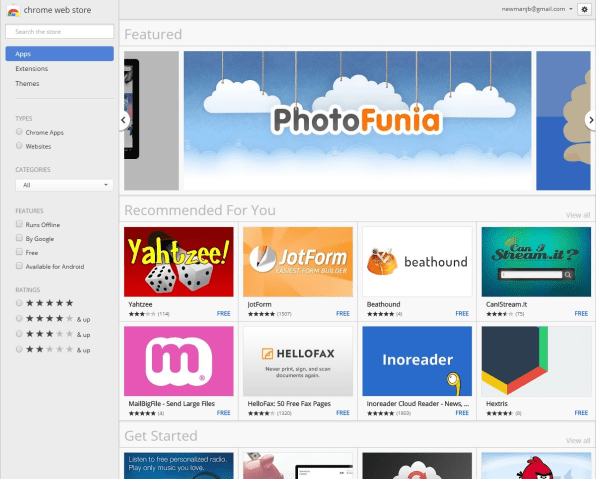This screenshot has height=479, width=596.
Task: Open the CanIStream.it app tile image
Action: pyautogui.click(x=536, y=262)
